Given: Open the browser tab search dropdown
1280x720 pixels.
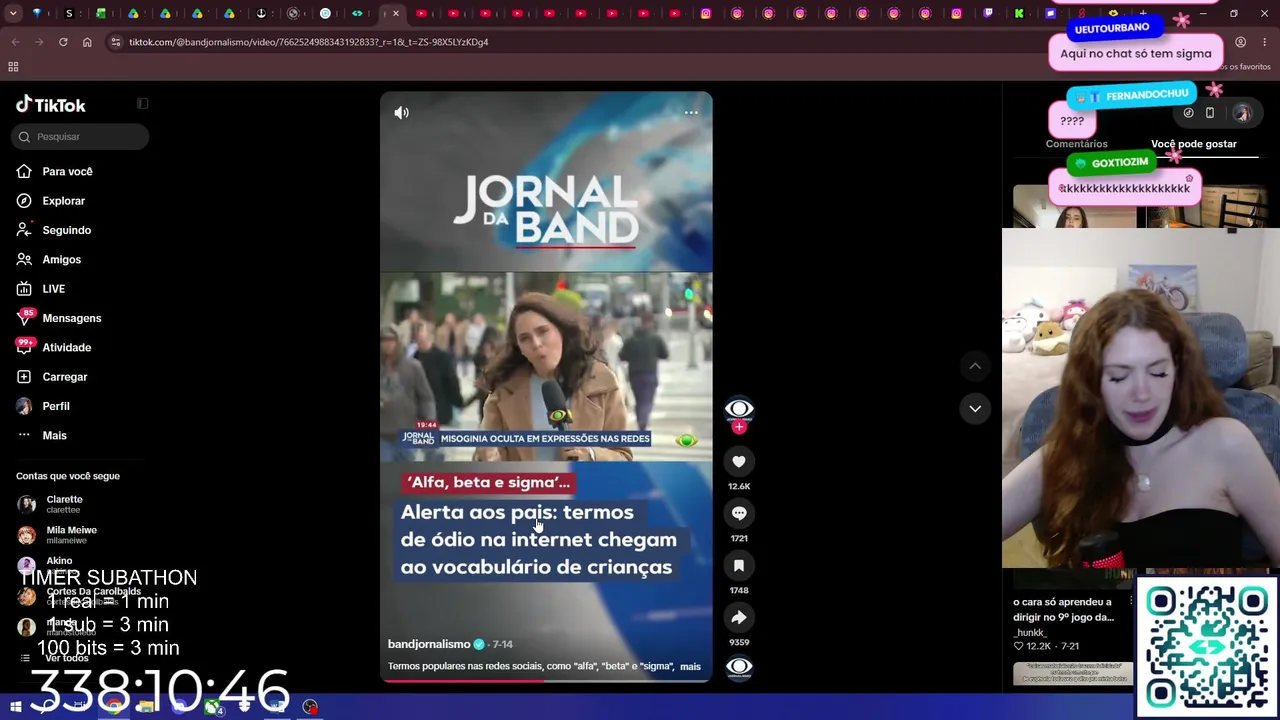Looking at the screenshot, I should point(12,14).
